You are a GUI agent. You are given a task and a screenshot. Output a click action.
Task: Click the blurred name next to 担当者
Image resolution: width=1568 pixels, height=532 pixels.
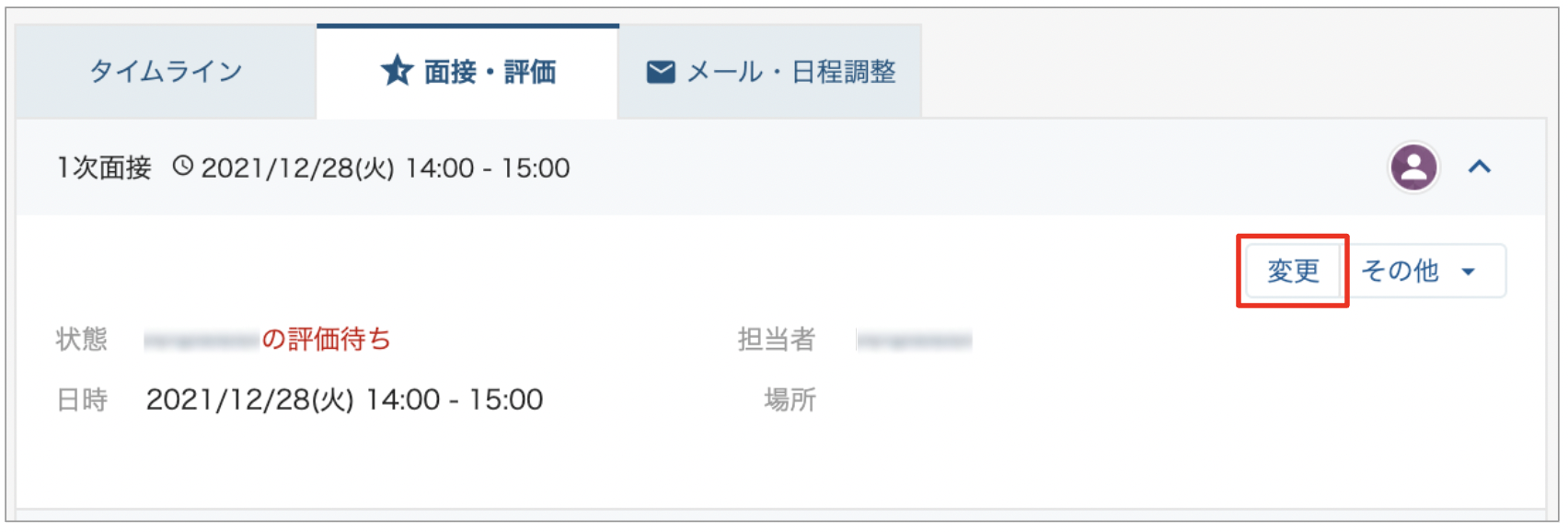(914, 341)
